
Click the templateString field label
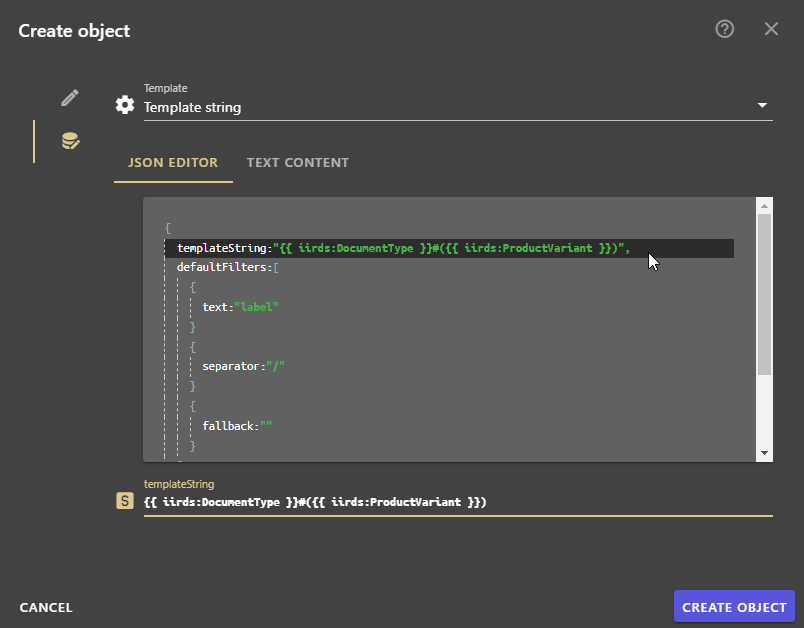(179, 484)
